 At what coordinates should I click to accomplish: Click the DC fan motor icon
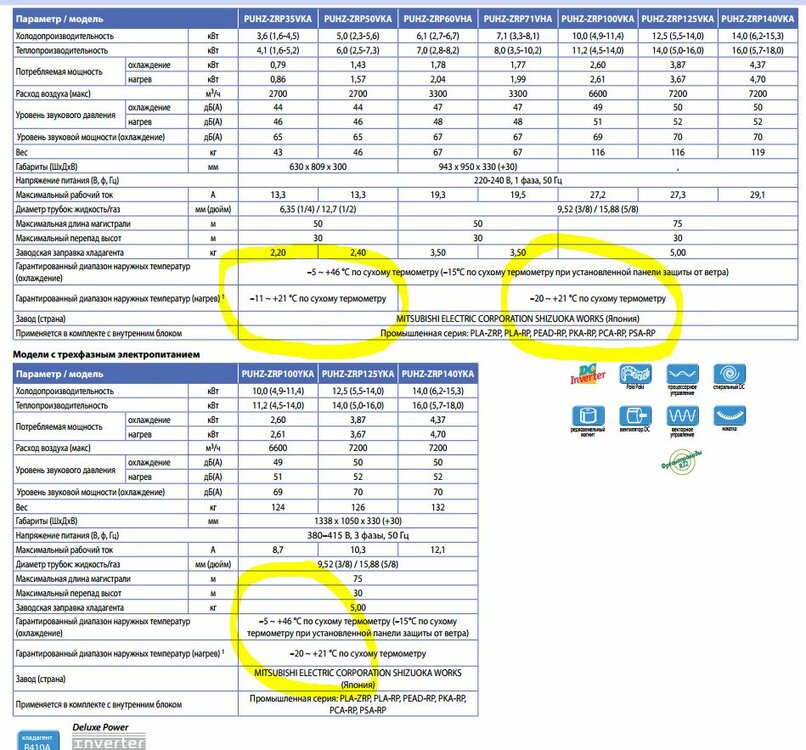(x=635, y=415)
